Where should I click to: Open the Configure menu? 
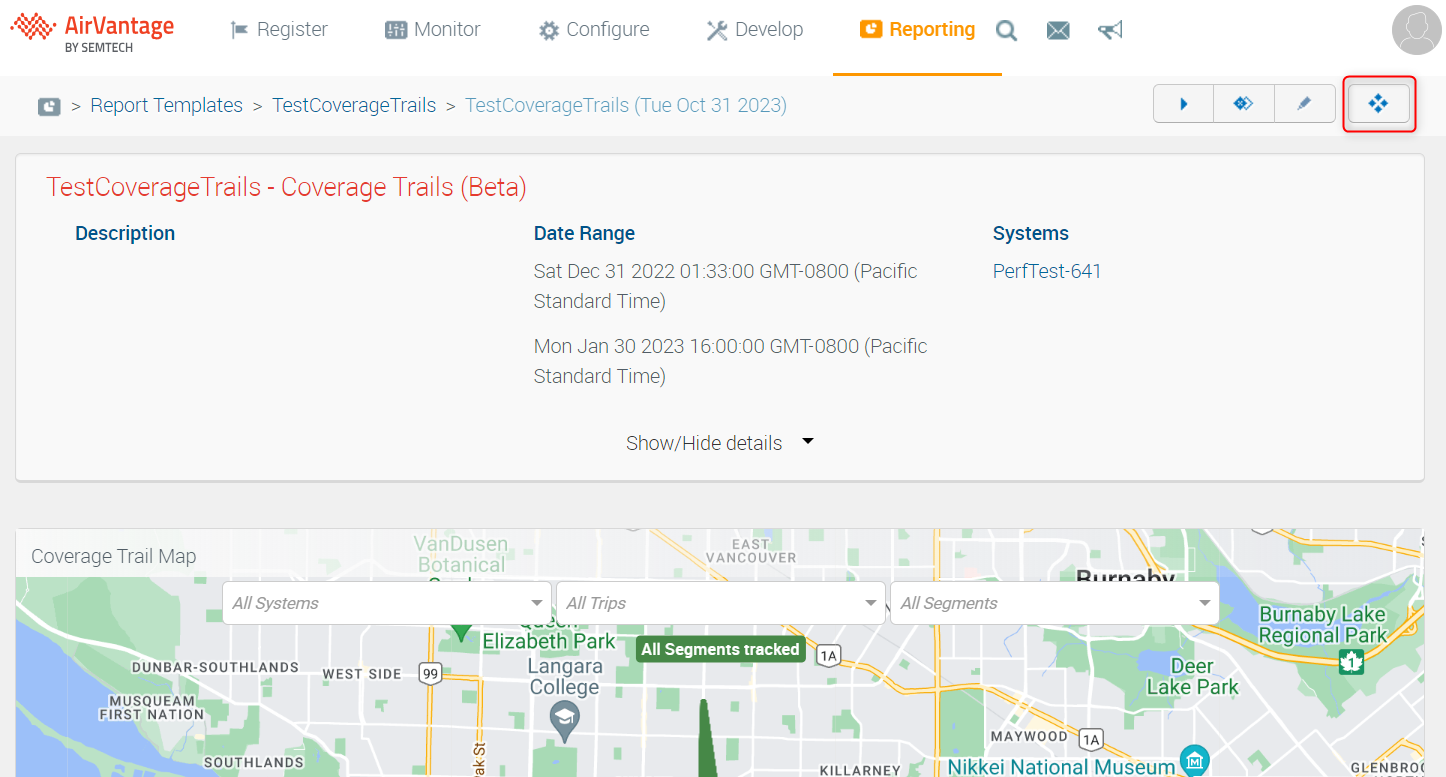[x=594, y=30]
